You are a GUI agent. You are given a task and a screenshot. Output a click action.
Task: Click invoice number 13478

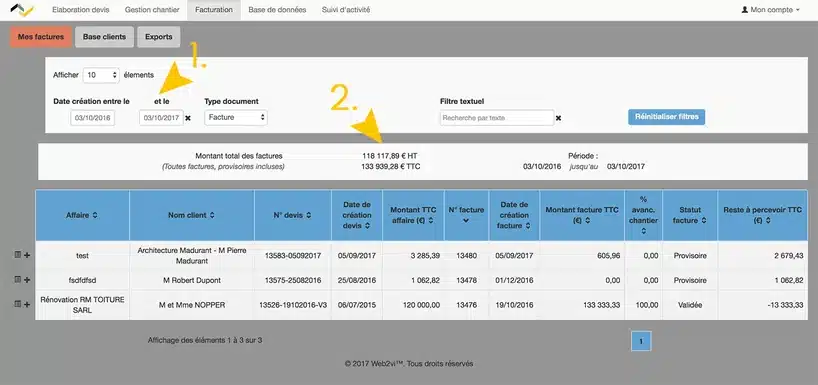pos(466,280)
